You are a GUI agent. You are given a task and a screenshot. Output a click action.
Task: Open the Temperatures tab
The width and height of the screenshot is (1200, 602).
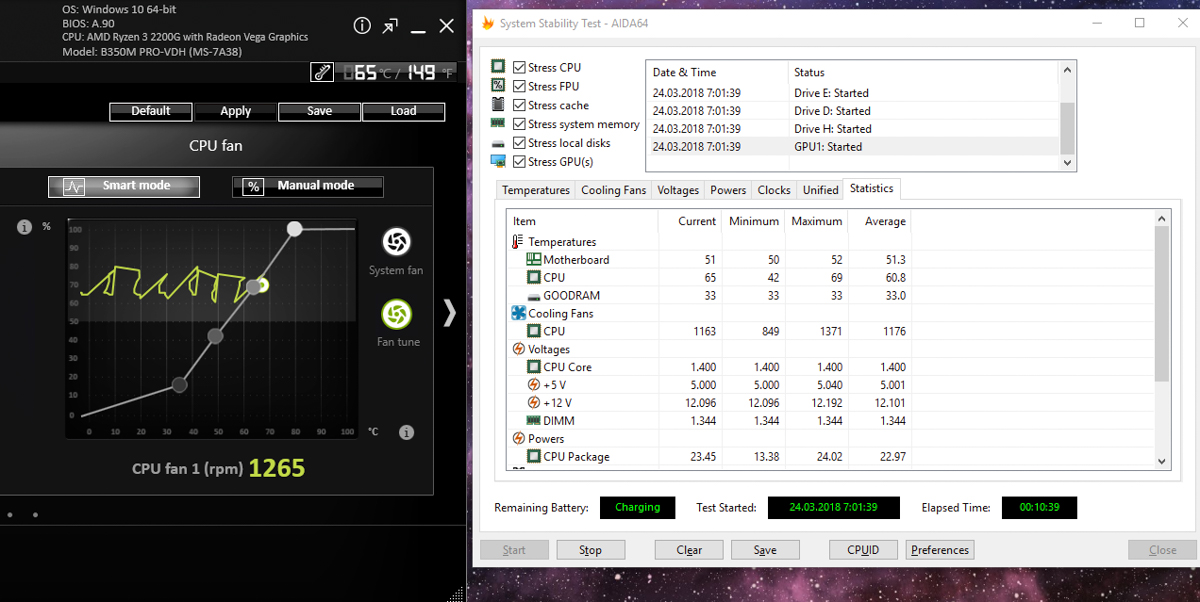536,190
